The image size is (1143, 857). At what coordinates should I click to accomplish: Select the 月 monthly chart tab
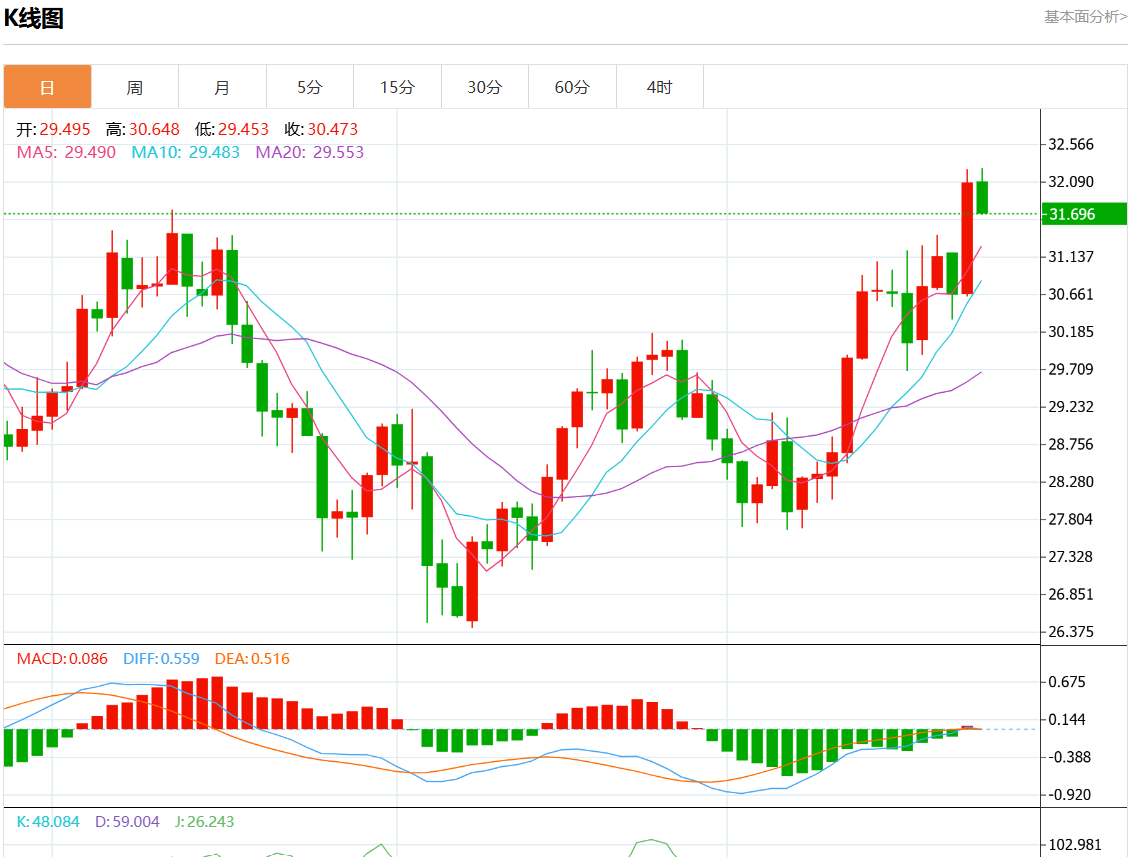point(222,88)
